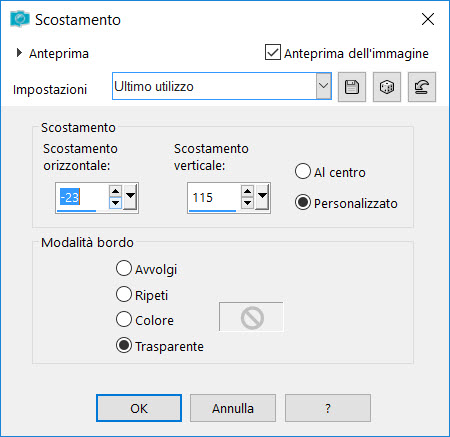The width and height of the screenshot is (450, 437).
Task: Click the randomize parameters dice icon
Action: (387, 87)
